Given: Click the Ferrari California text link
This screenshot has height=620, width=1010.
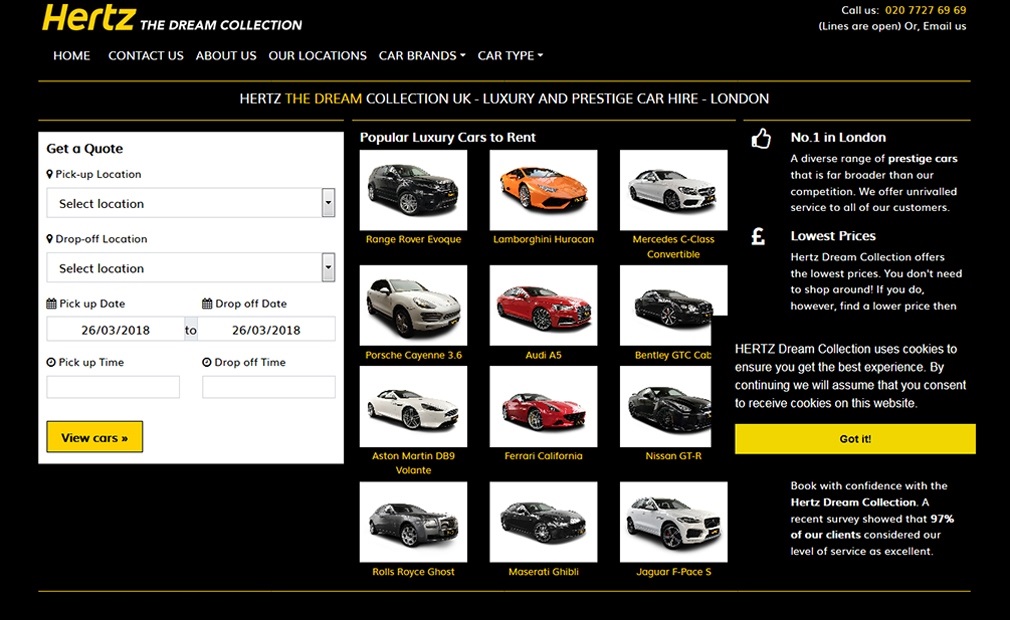Looking at the screenshot, I should pyautogui.click(x=544, y=456).
